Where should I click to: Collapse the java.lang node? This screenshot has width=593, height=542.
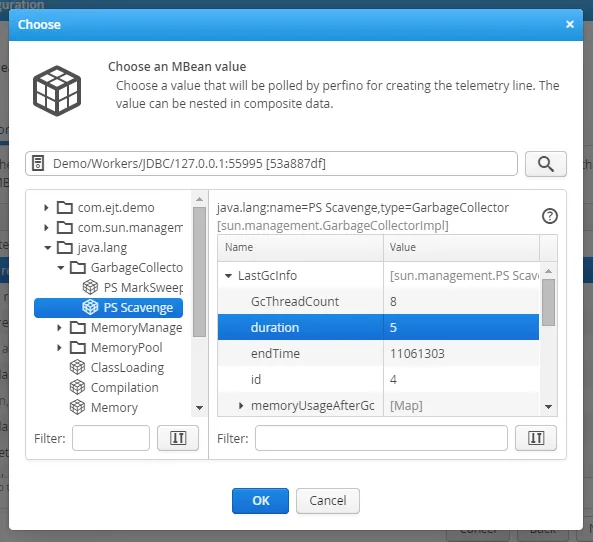[47, 248]
